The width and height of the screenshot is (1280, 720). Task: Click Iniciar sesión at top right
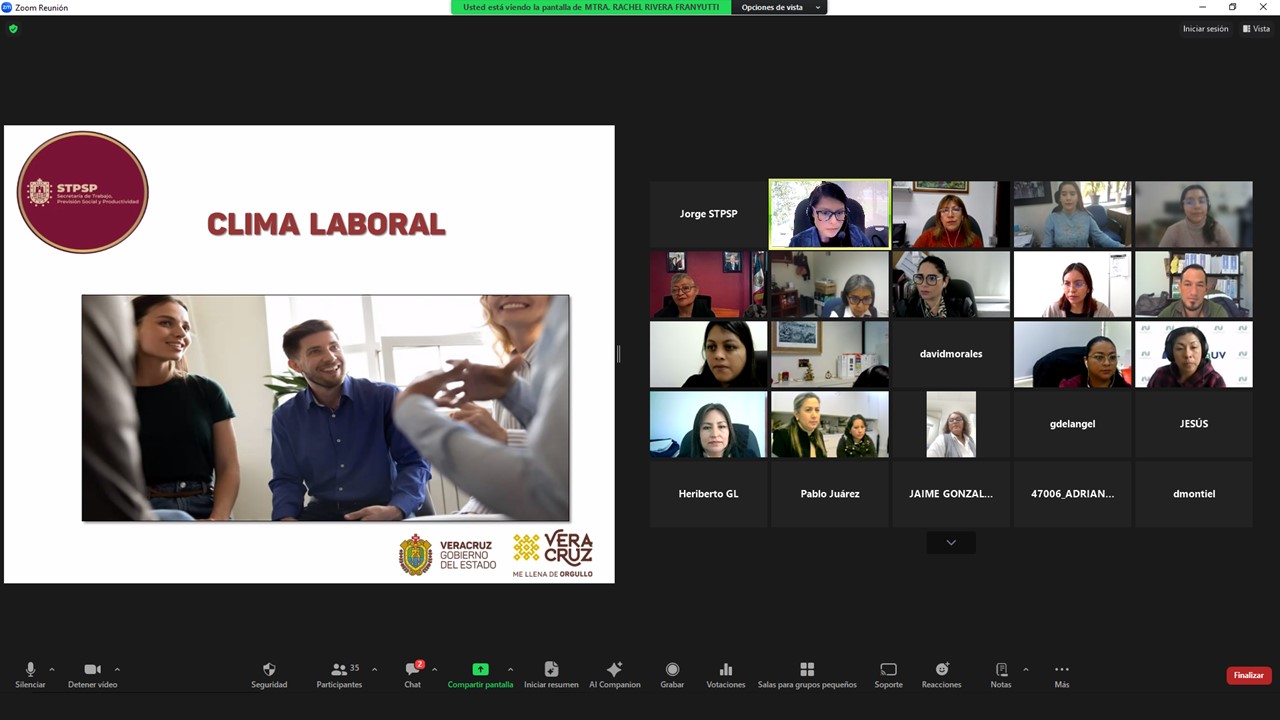click(x=1205, y=29)
